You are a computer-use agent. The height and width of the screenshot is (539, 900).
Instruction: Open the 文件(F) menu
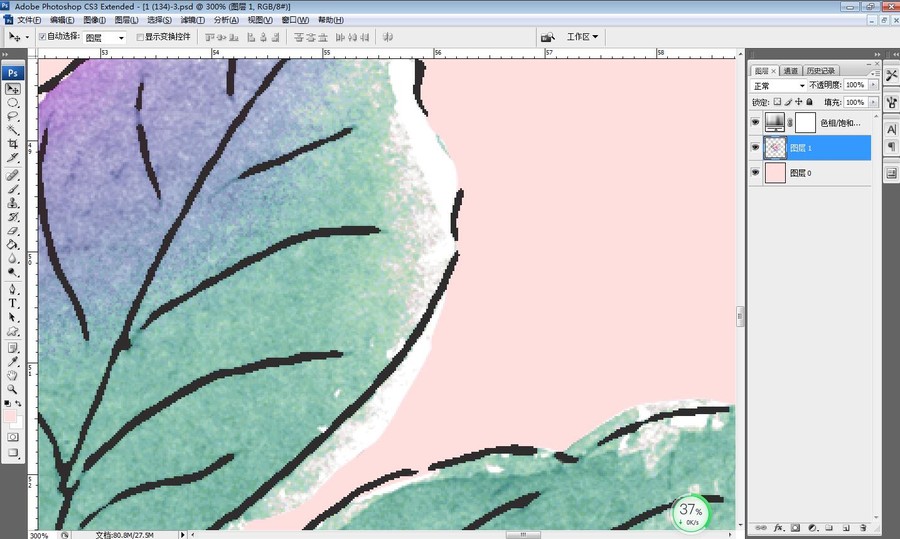[x=29, y=20]
